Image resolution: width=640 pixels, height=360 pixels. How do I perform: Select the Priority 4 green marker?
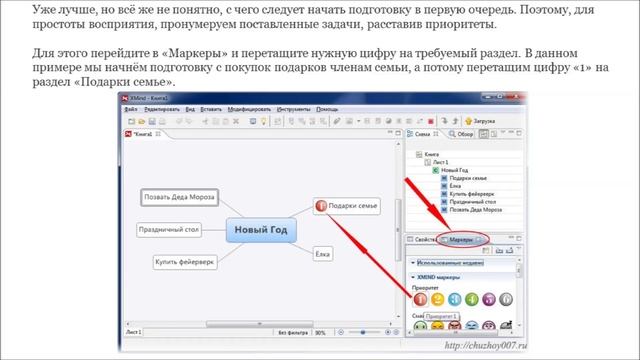[x=472, y=299]
